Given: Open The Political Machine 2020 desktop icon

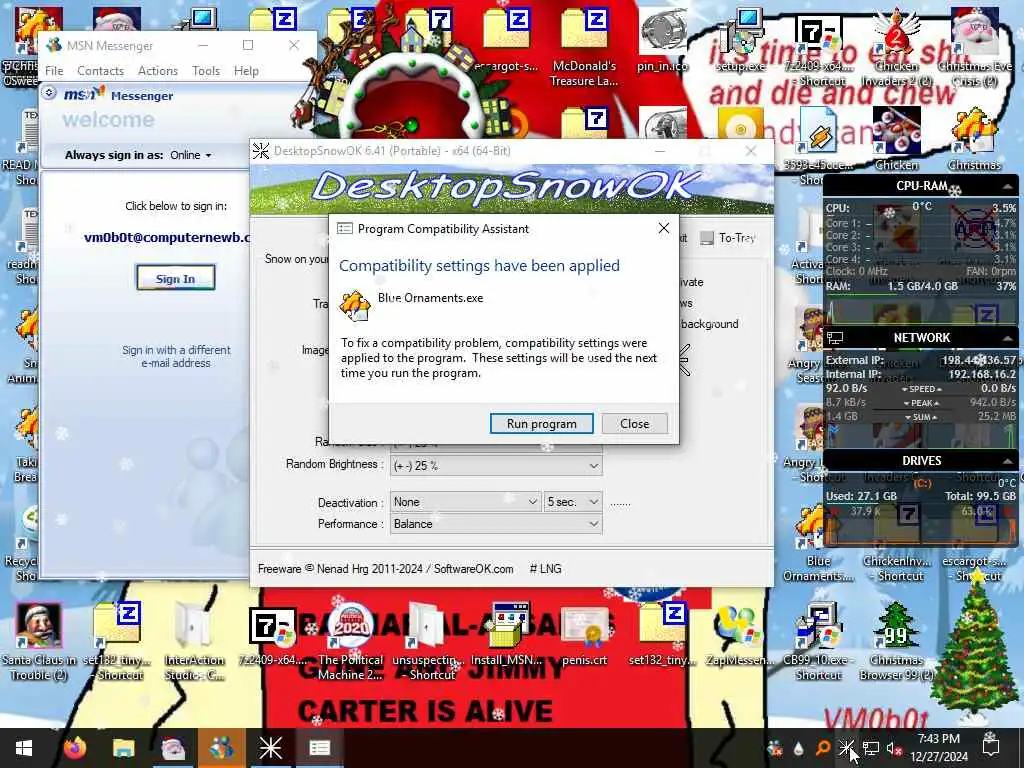Looking at the screenshot, I should point(351,642).
